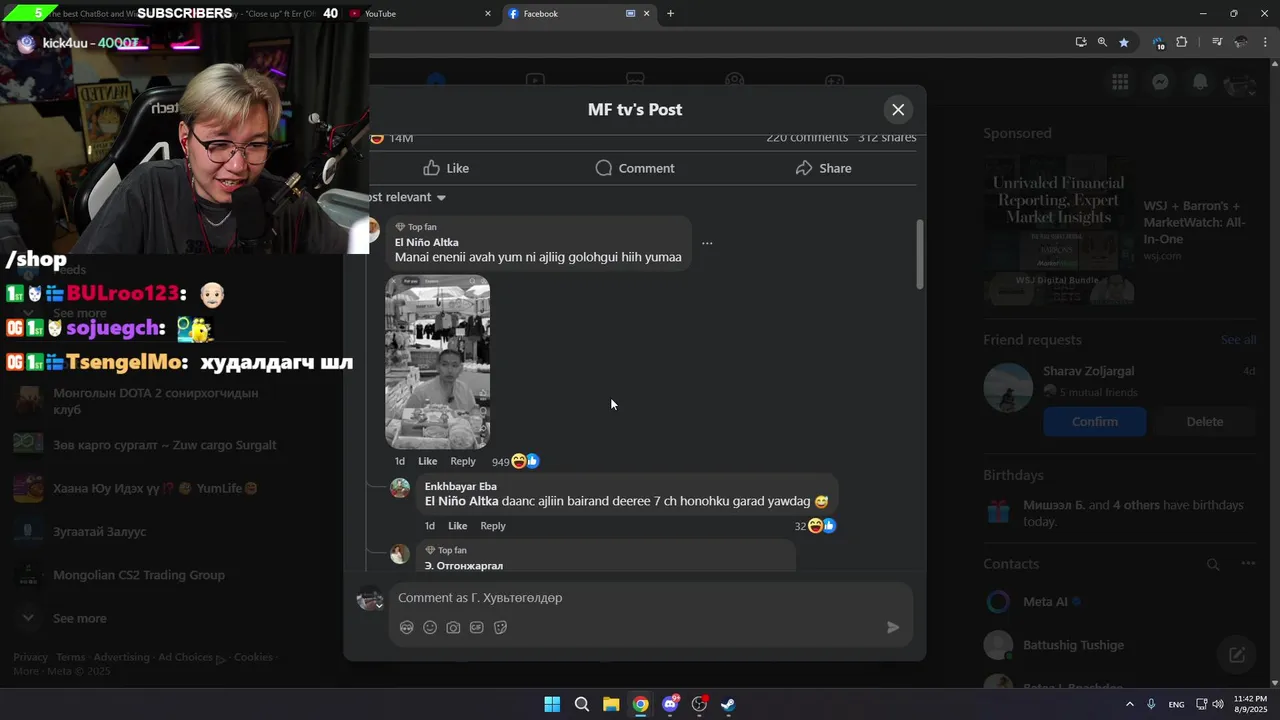Focus the Comment as Г. Хувьтөгөлдөр field
Image resolution: width=1280 pixels, height=720 pixels.
650,598
